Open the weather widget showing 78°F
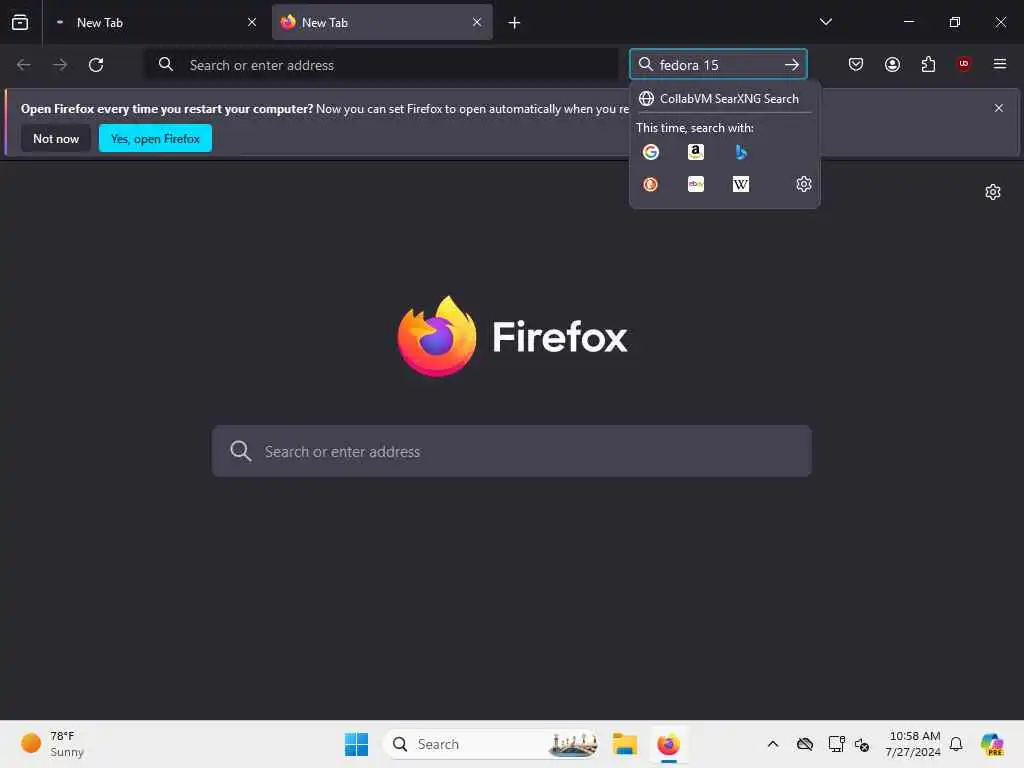This screenshot has height=768, width=1024. [x=53, y=744]
